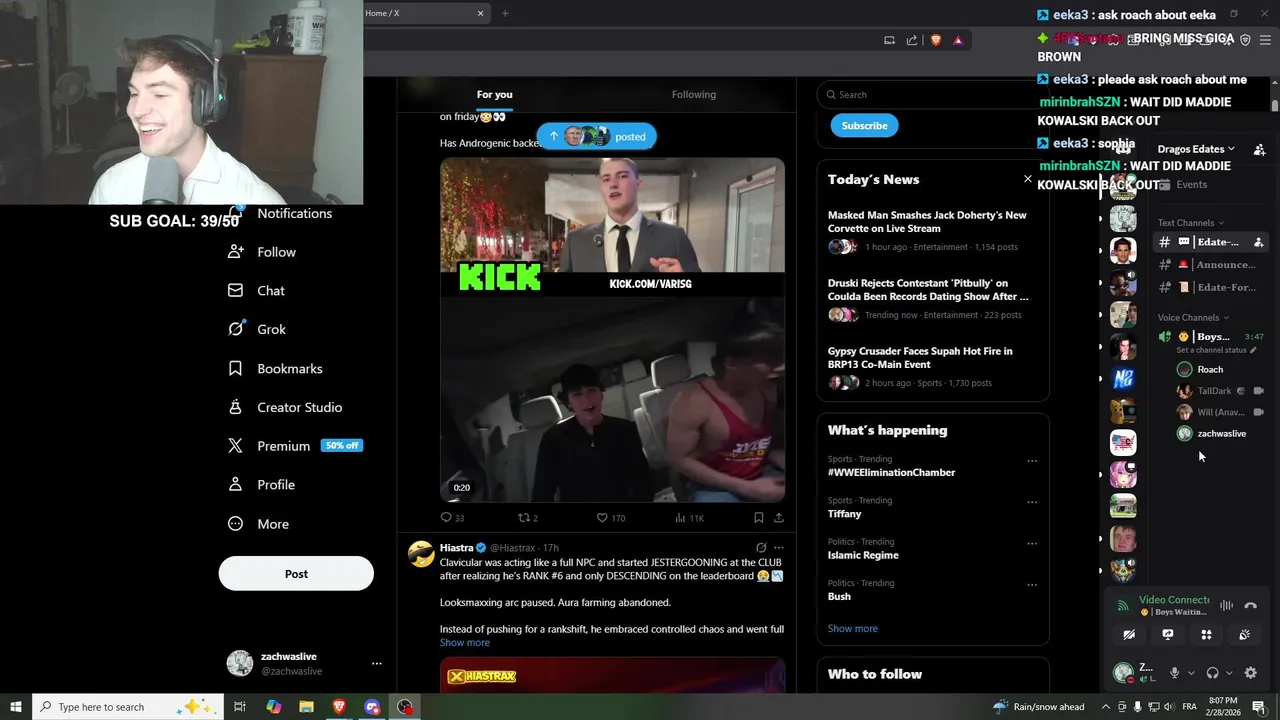The height and width of the screenshot is (720, 1280).
Task: Open the More menu in X sidebar
Action: (258, 524)
